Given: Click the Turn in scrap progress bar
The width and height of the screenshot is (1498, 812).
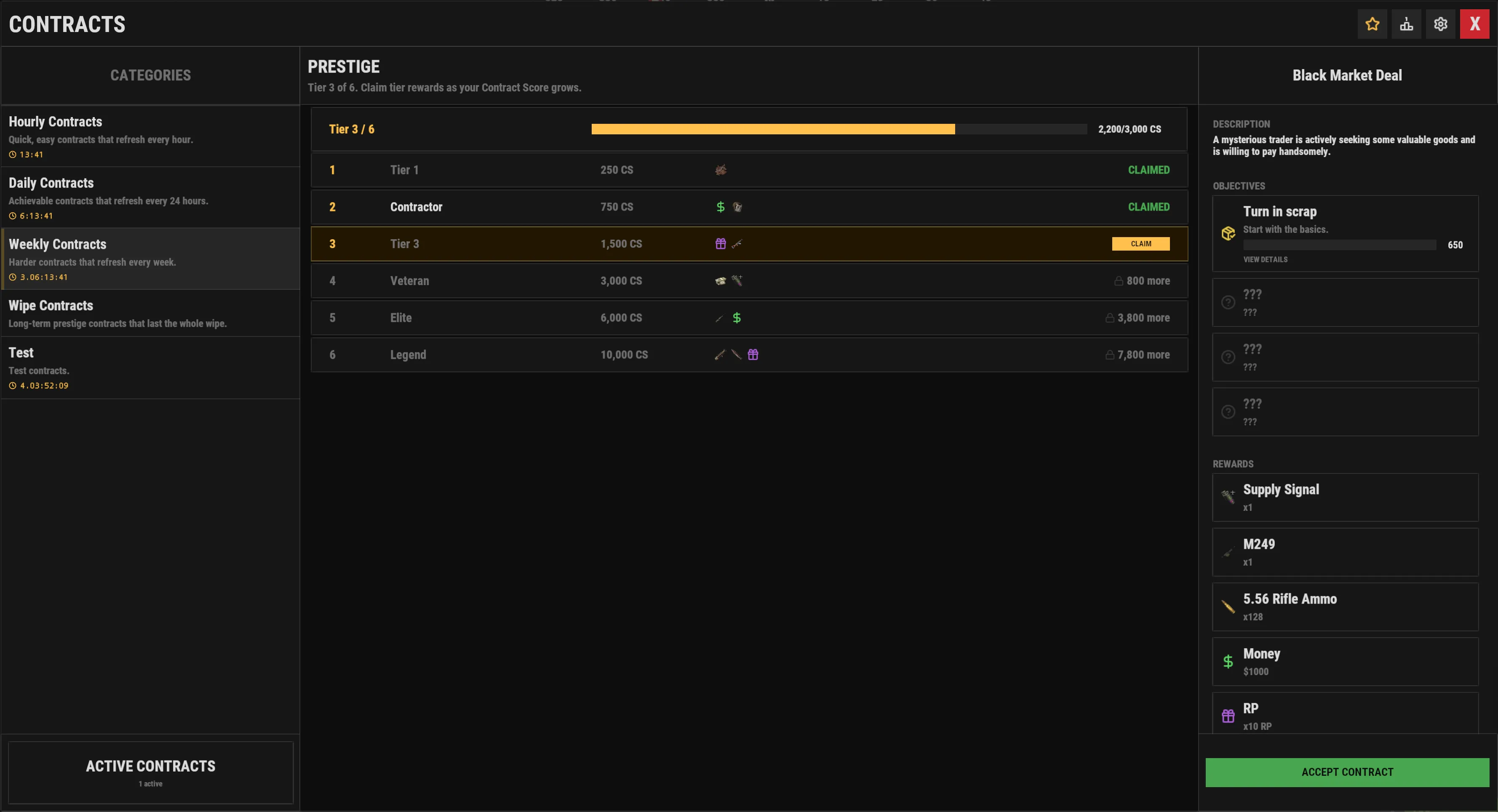Looking at the screenshot, I should (x=1339, y=245).
